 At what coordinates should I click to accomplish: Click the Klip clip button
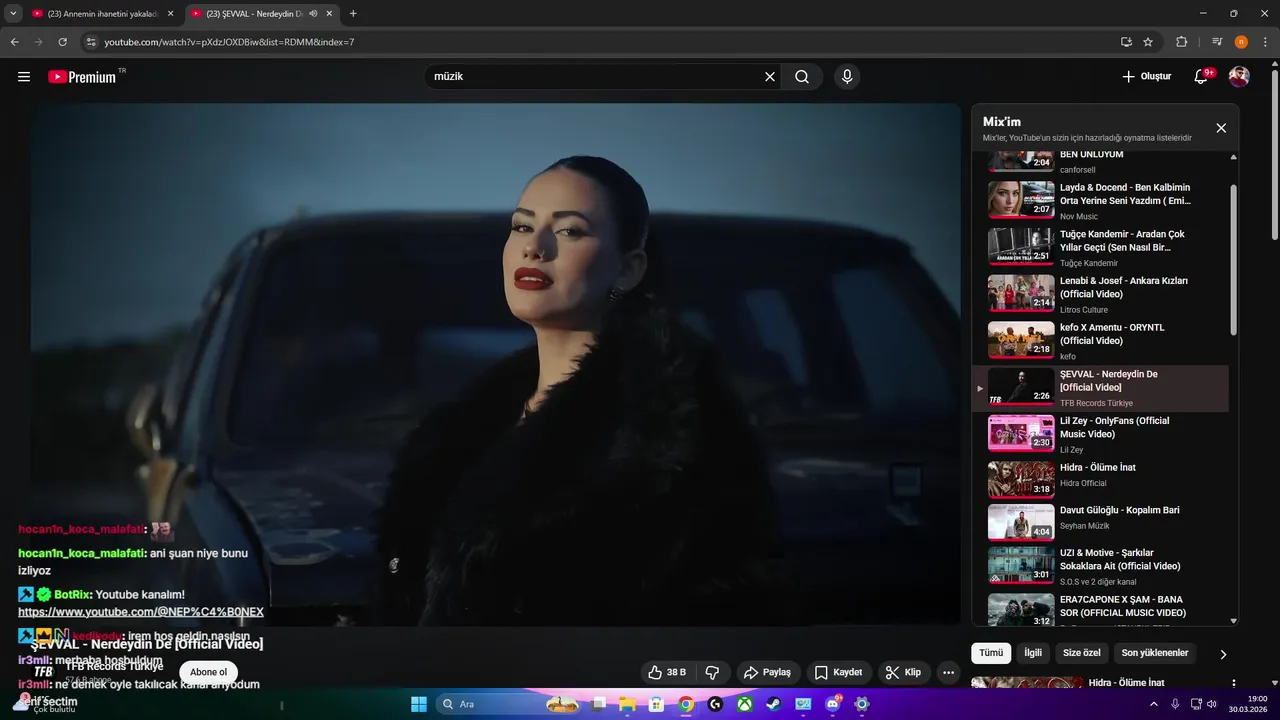pyautogui.click(x=903, y=673)
